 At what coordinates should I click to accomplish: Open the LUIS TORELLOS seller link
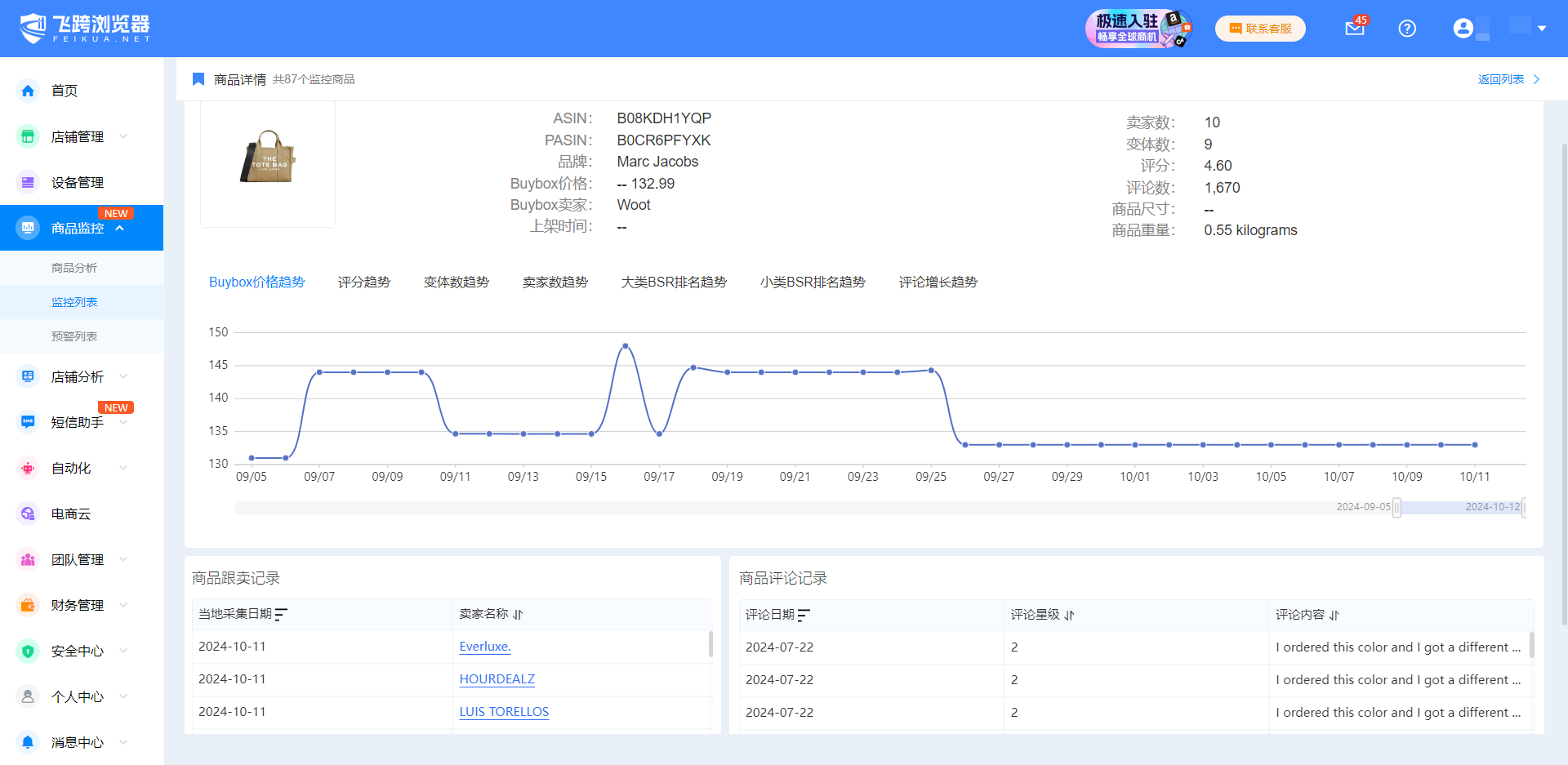504,712
